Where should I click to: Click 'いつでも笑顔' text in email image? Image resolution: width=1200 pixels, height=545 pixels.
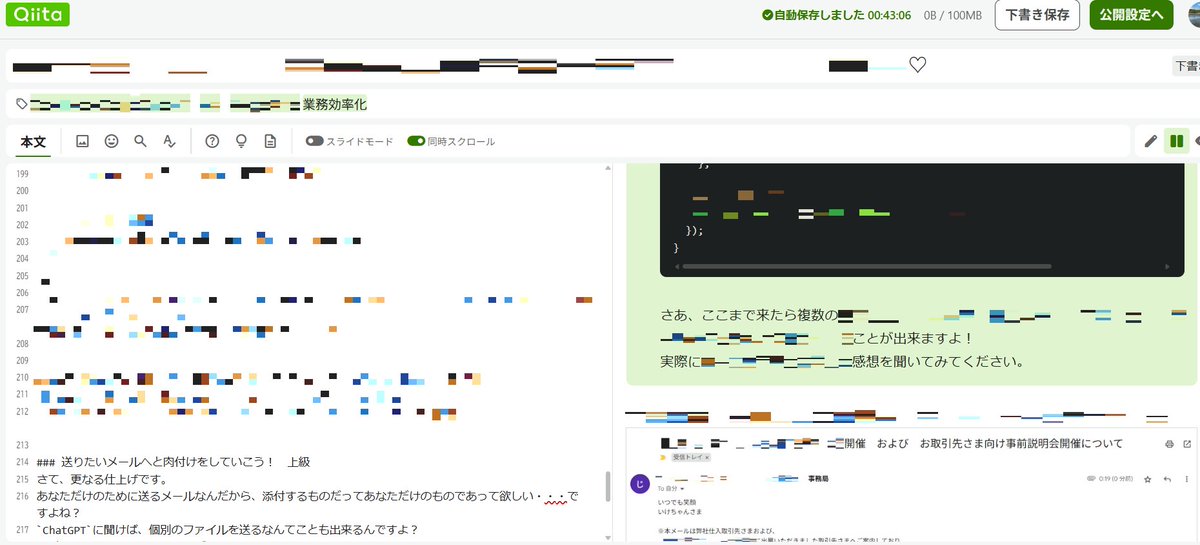(678, 503)
